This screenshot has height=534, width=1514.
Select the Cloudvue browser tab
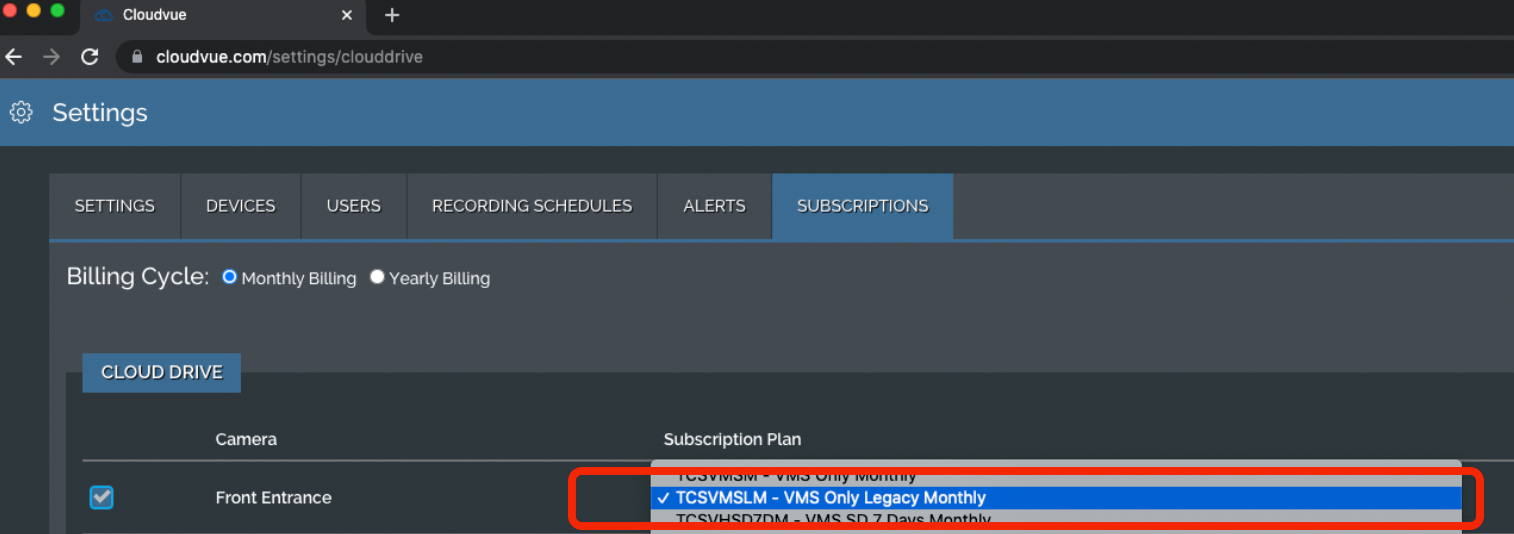tap(225, 15)
